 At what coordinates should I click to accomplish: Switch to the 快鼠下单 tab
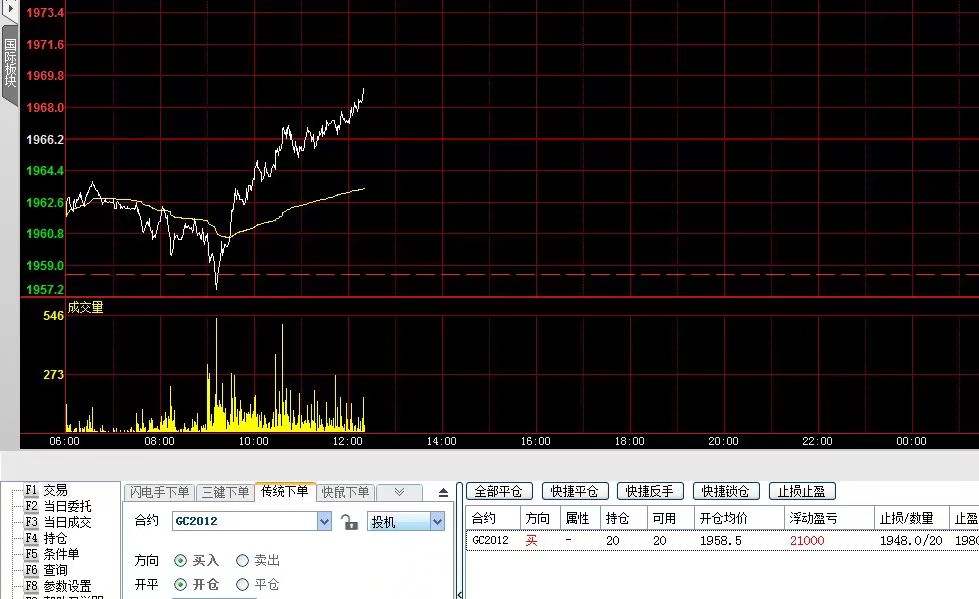pyautogui.click(x=345, y=492)
